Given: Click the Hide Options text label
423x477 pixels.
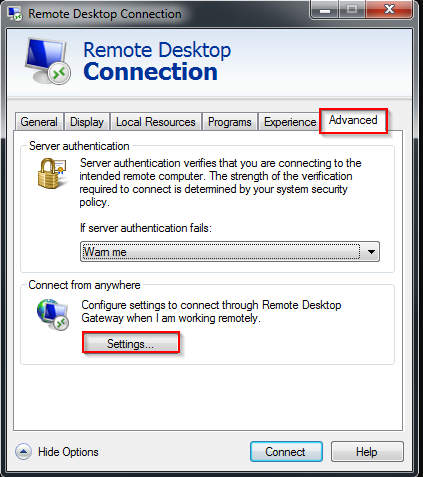Looking at the screenshot, I should pyautogui.click(x=68, y=452).
